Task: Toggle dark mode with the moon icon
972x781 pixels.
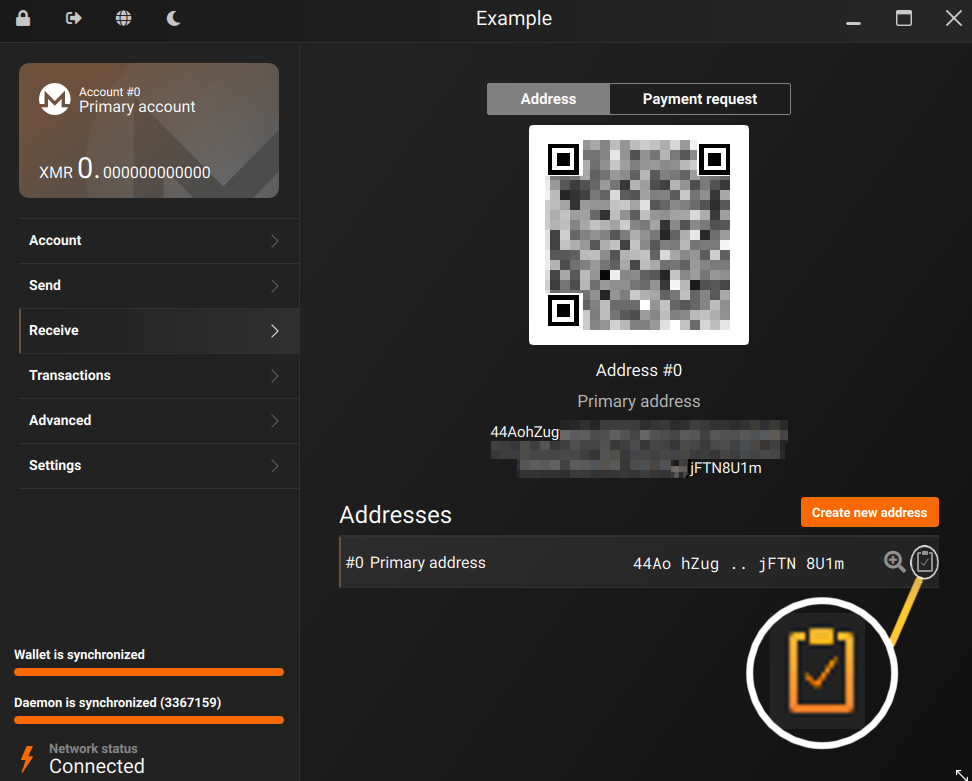Action: click(174, 18)
